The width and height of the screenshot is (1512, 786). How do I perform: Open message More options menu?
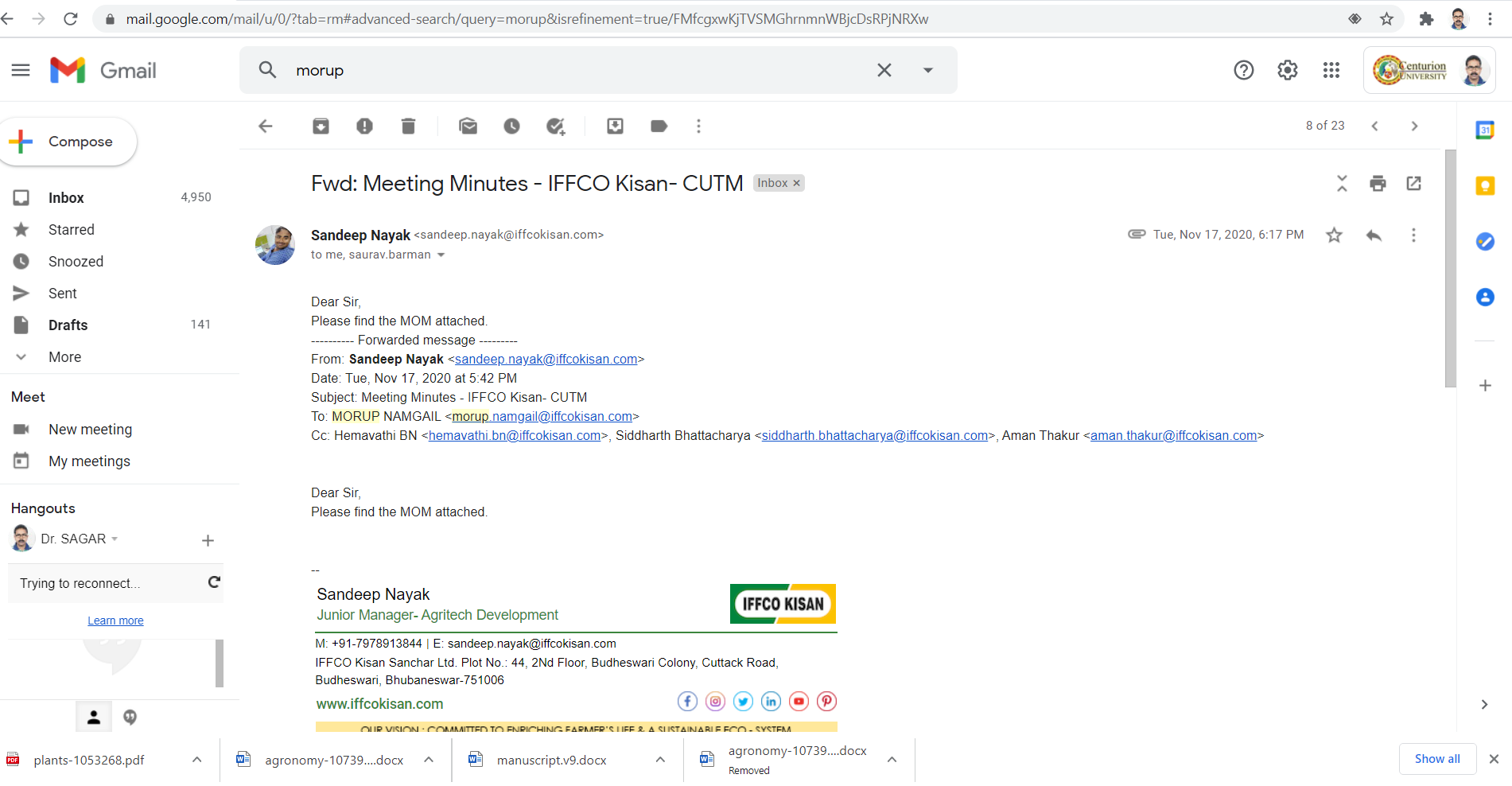[1413, 235]
